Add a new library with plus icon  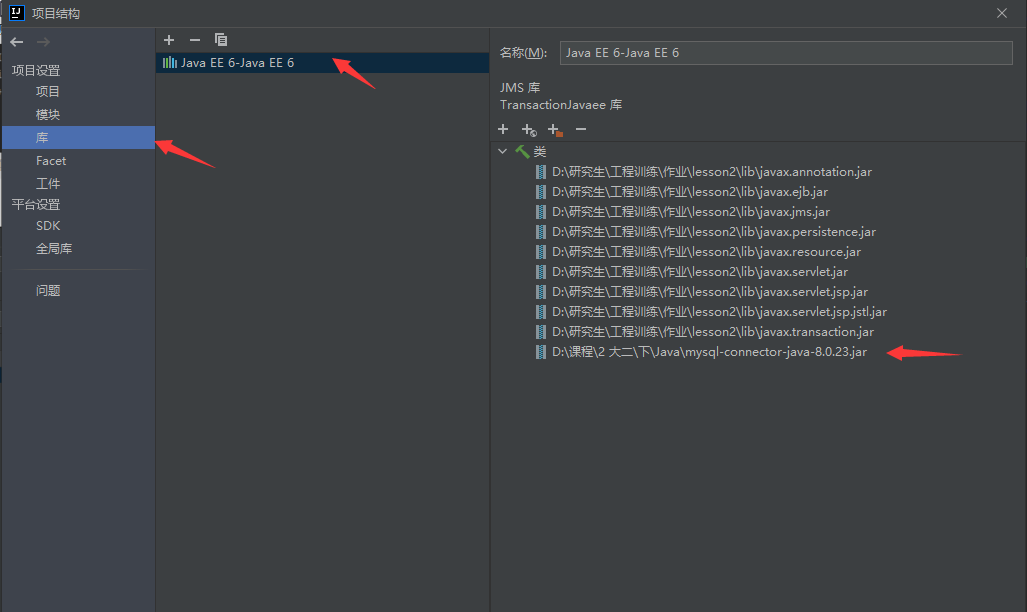(x=169, y=40)
